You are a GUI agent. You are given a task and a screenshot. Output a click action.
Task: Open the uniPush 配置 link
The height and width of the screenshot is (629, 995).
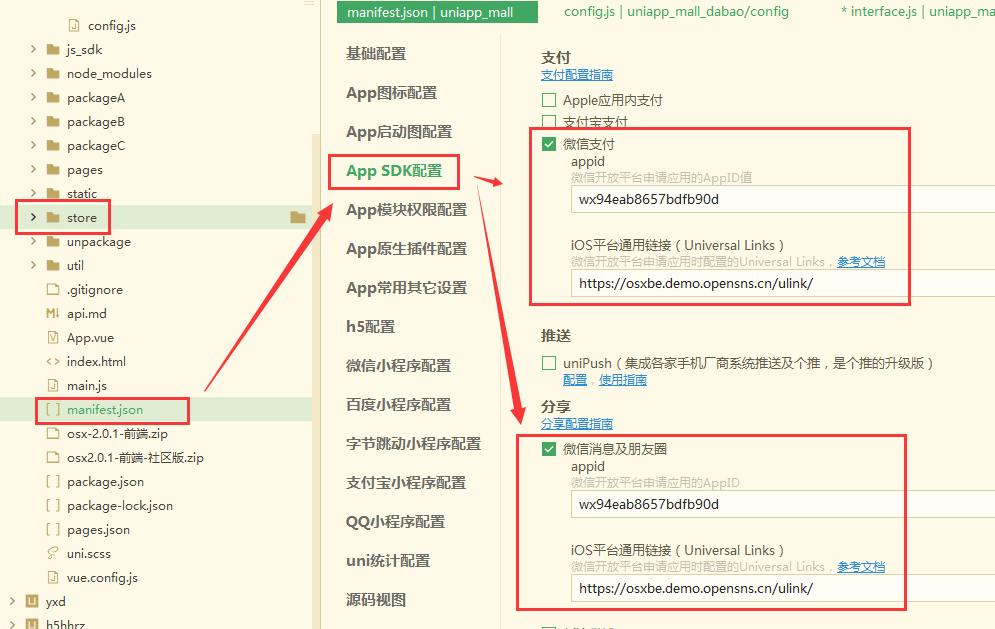pyautogui.click(x=575, y=380)
